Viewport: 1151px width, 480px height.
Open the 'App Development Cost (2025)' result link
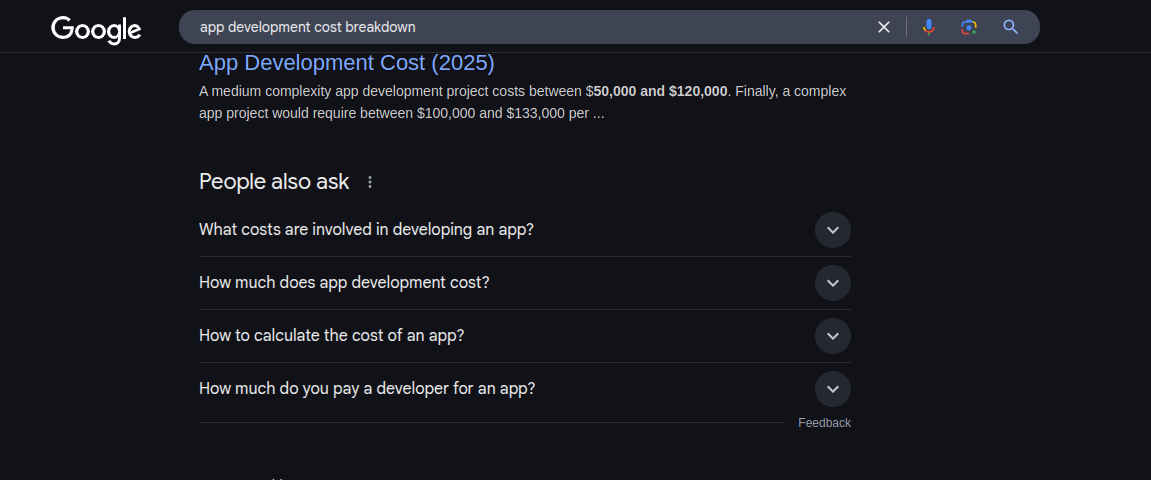[346, 63]
